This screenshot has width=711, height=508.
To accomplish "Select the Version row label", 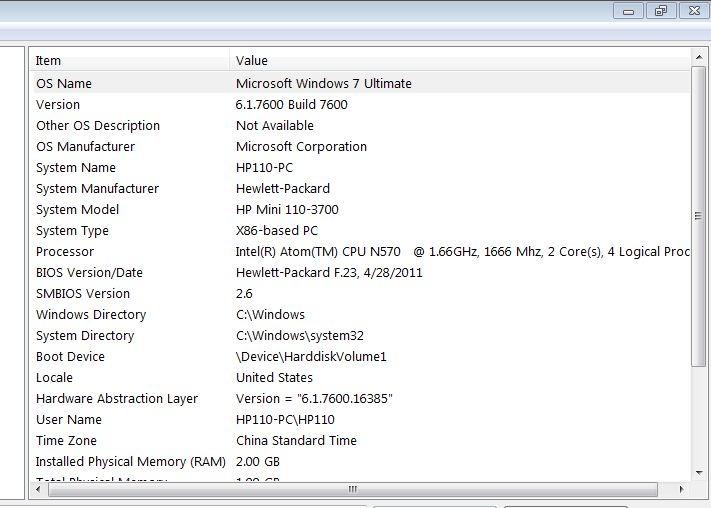I will coord(58,104).
